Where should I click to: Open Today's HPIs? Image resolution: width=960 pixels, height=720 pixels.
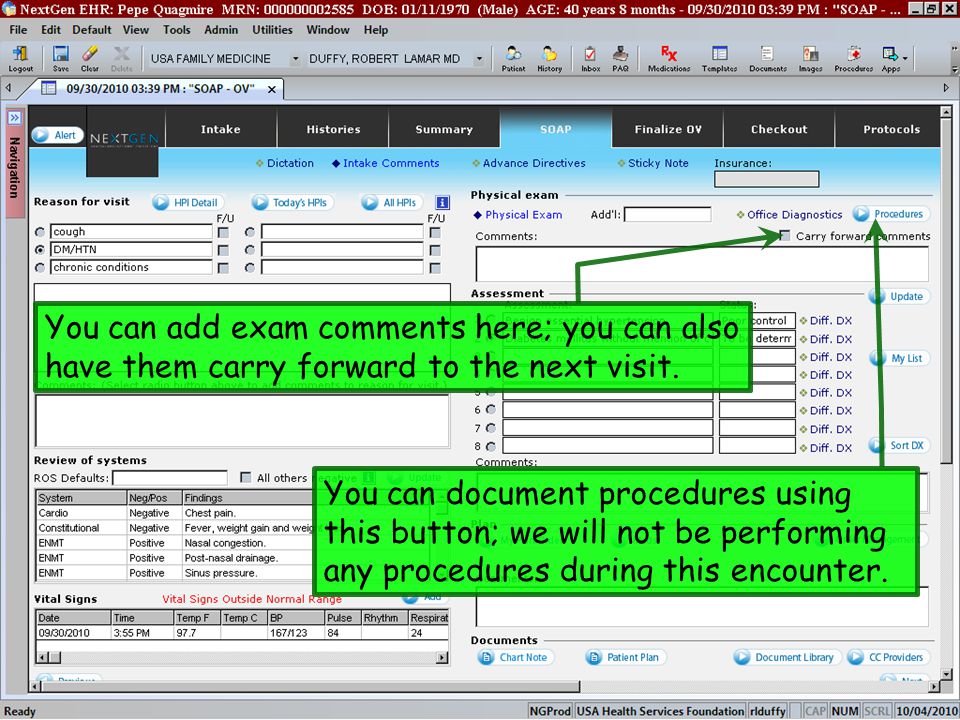point(291,203)
